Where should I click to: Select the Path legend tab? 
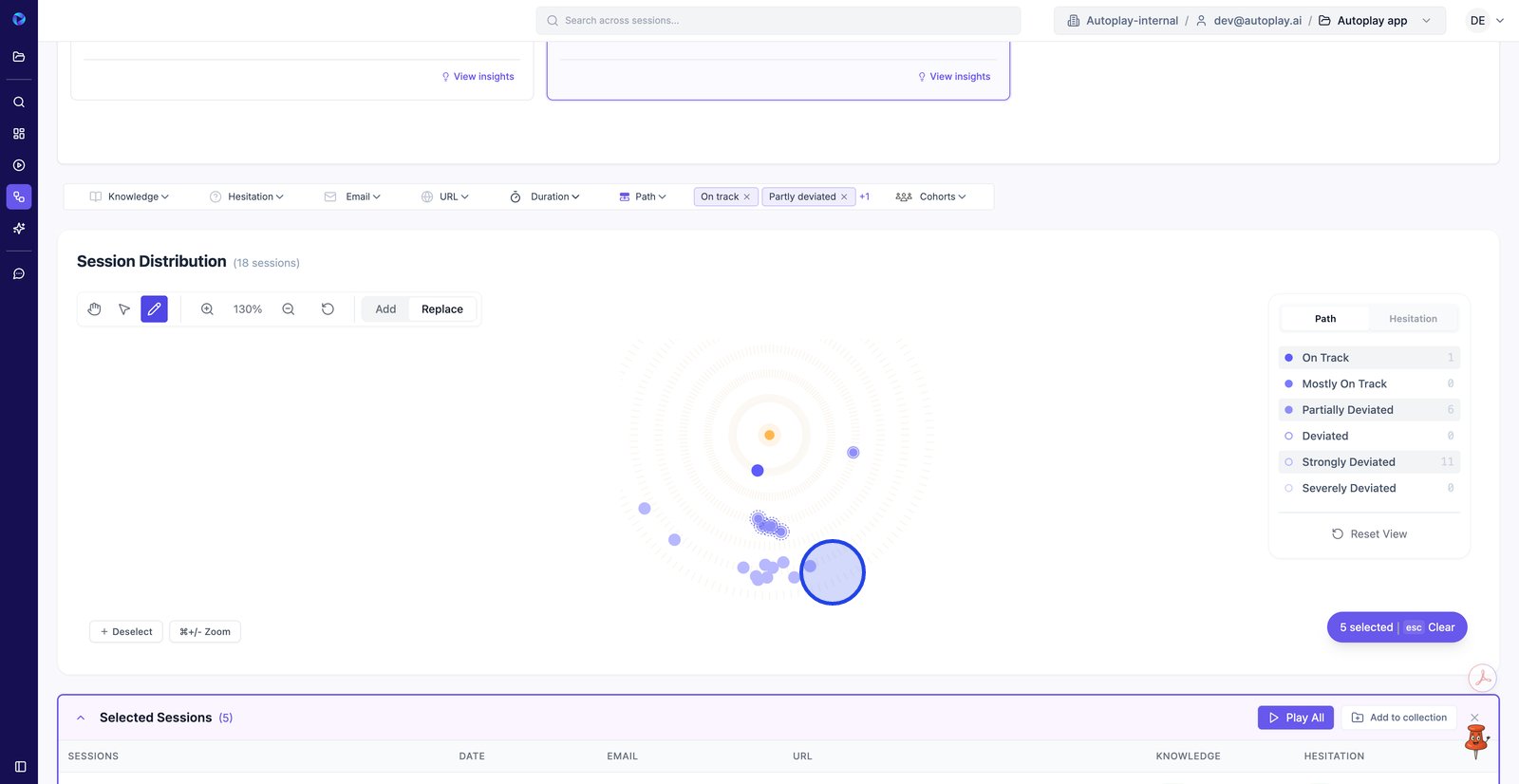tap(1325, 319)
